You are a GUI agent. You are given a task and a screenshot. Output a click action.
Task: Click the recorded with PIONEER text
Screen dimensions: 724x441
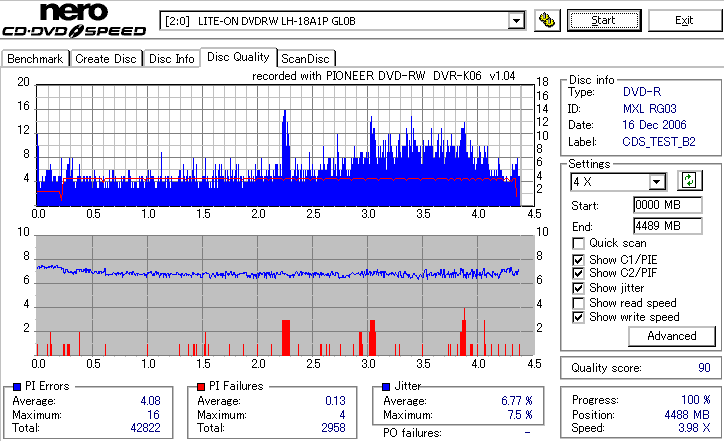(x=383, y=76)
